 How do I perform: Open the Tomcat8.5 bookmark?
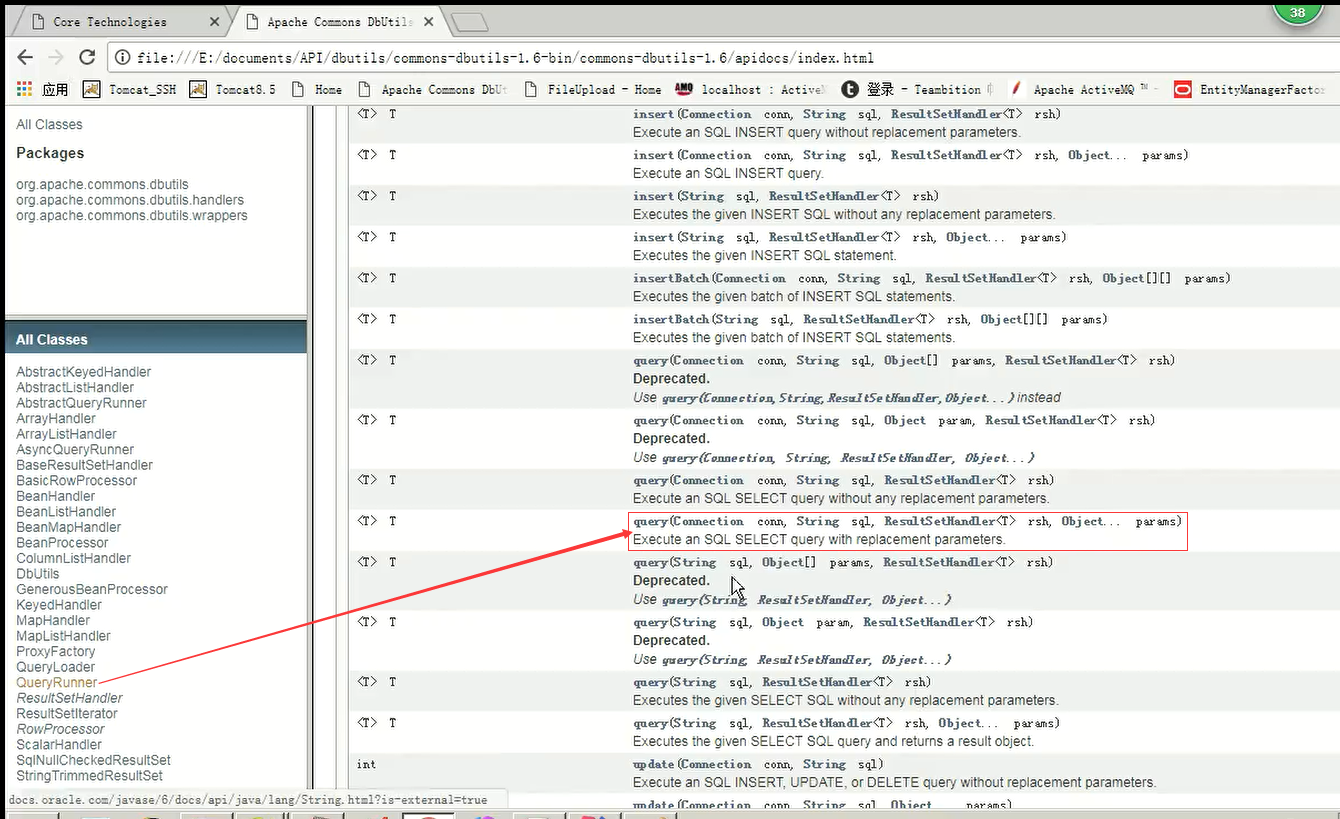click(231, 89)
